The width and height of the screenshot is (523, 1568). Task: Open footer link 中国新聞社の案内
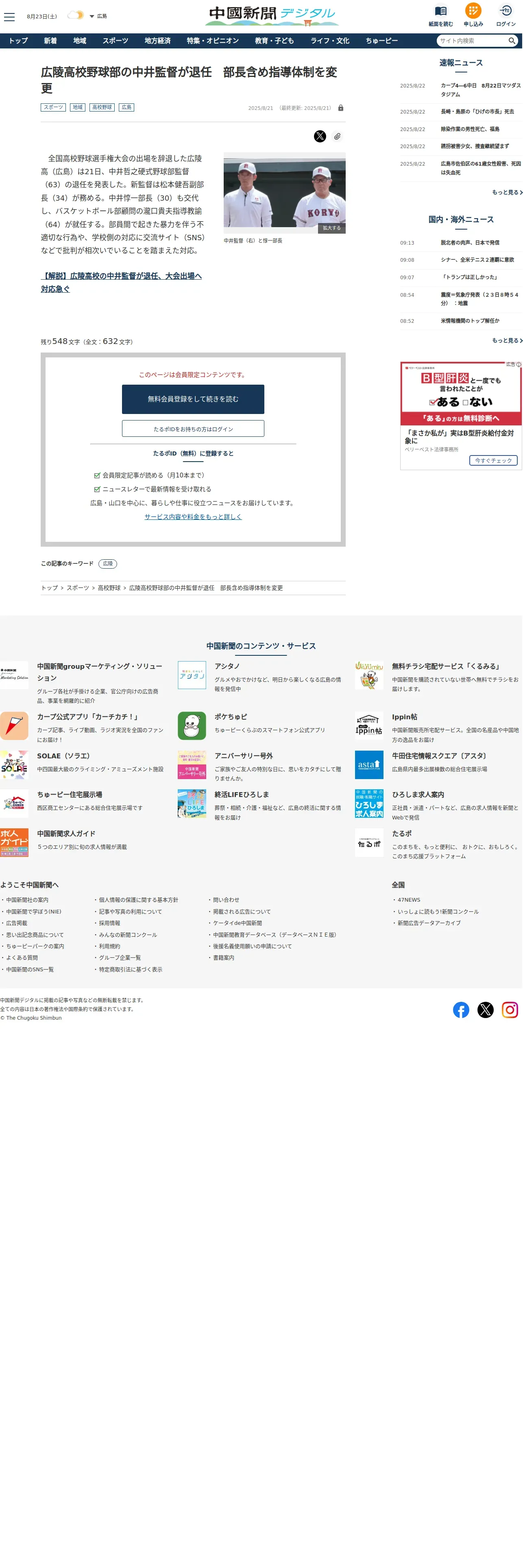click(27, 900)
